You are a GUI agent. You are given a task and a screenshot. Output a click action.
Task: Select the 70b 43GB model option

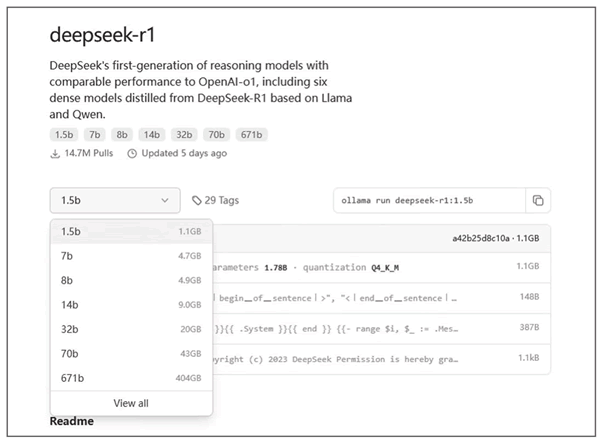coord(131,354)
